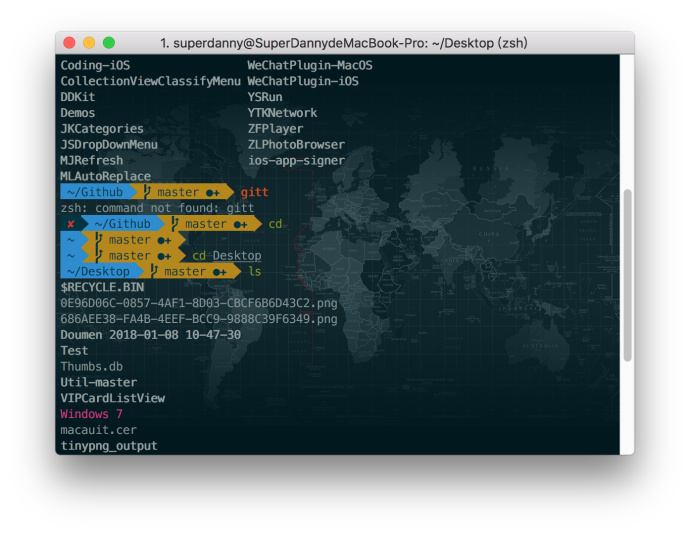The width and height of the screenshot is (690, 534).
Task: Click the red close window button
Action: (69, 43)
